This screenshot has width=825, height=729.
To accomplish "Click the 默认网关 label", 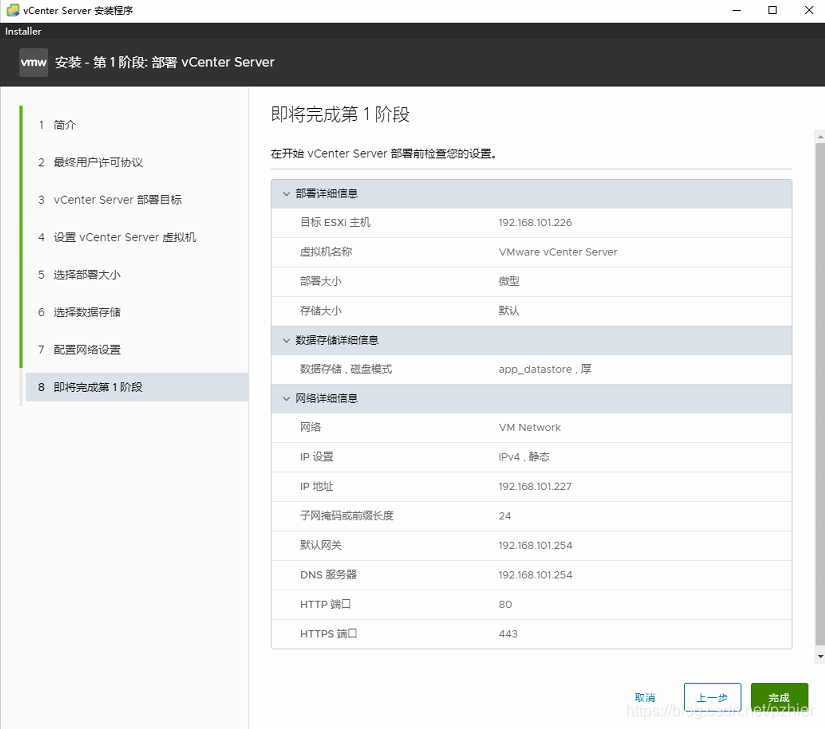I will coord(320,545).
